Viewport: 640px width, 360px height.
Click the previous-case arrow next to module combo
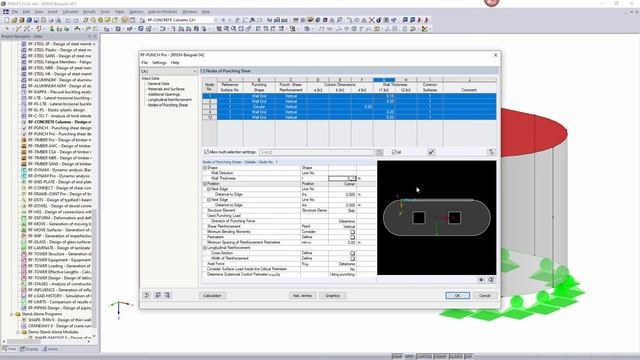(x=223, y=20)
